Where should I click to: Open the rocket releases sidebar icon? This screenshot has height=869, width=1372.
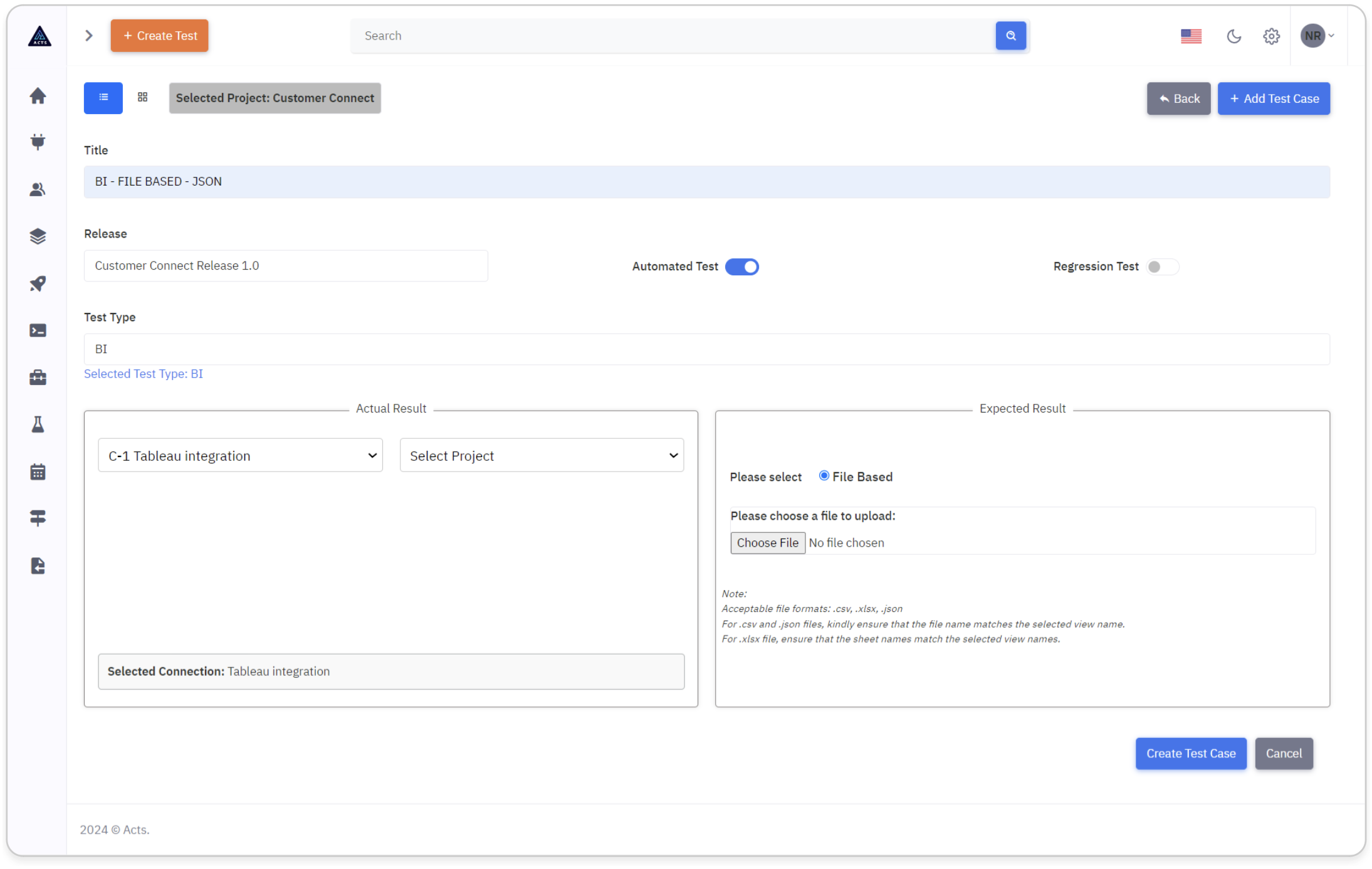tap(38, 283)
